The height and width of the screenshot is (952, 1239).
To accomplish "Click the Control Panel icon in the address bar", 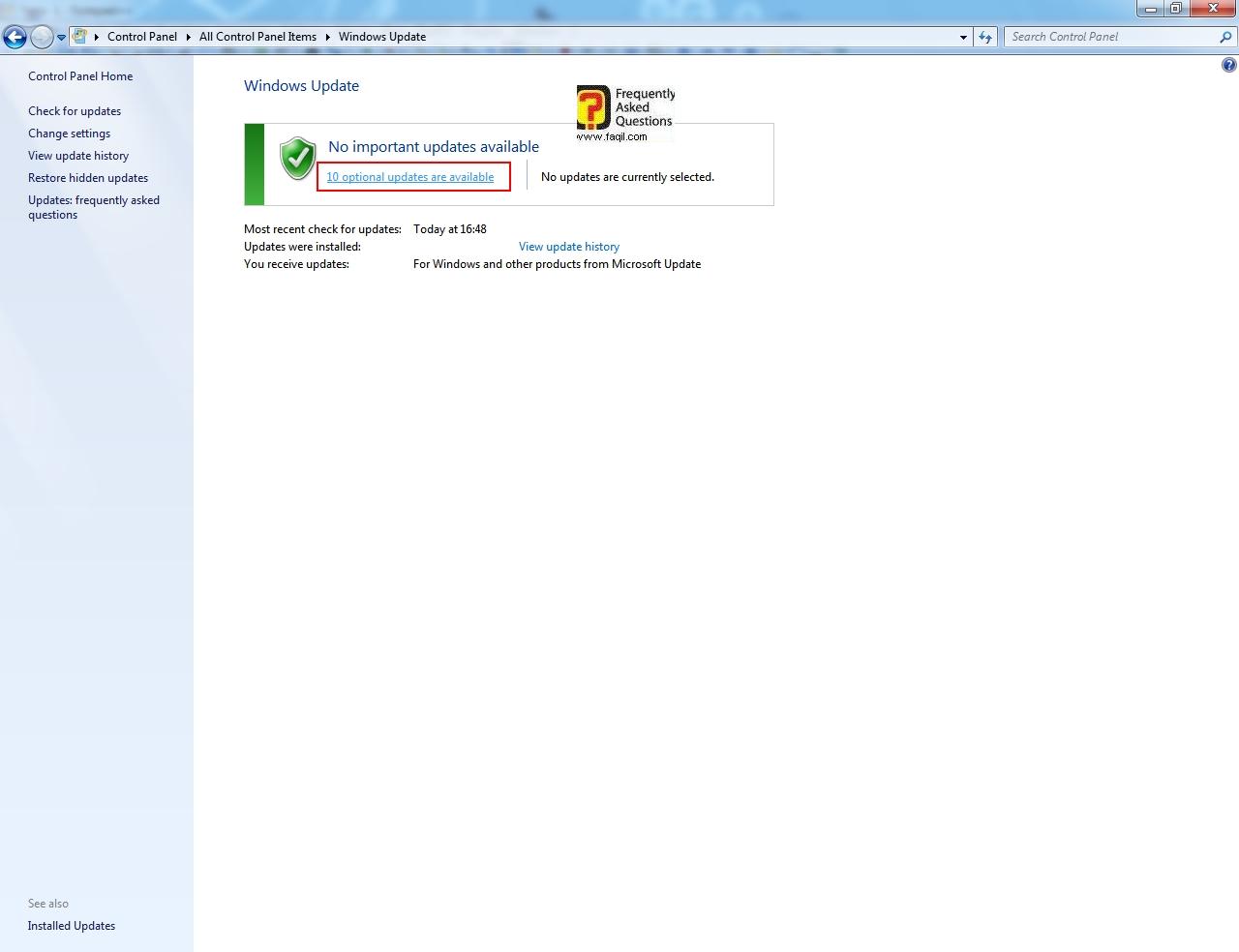I will tap(80, 37).
